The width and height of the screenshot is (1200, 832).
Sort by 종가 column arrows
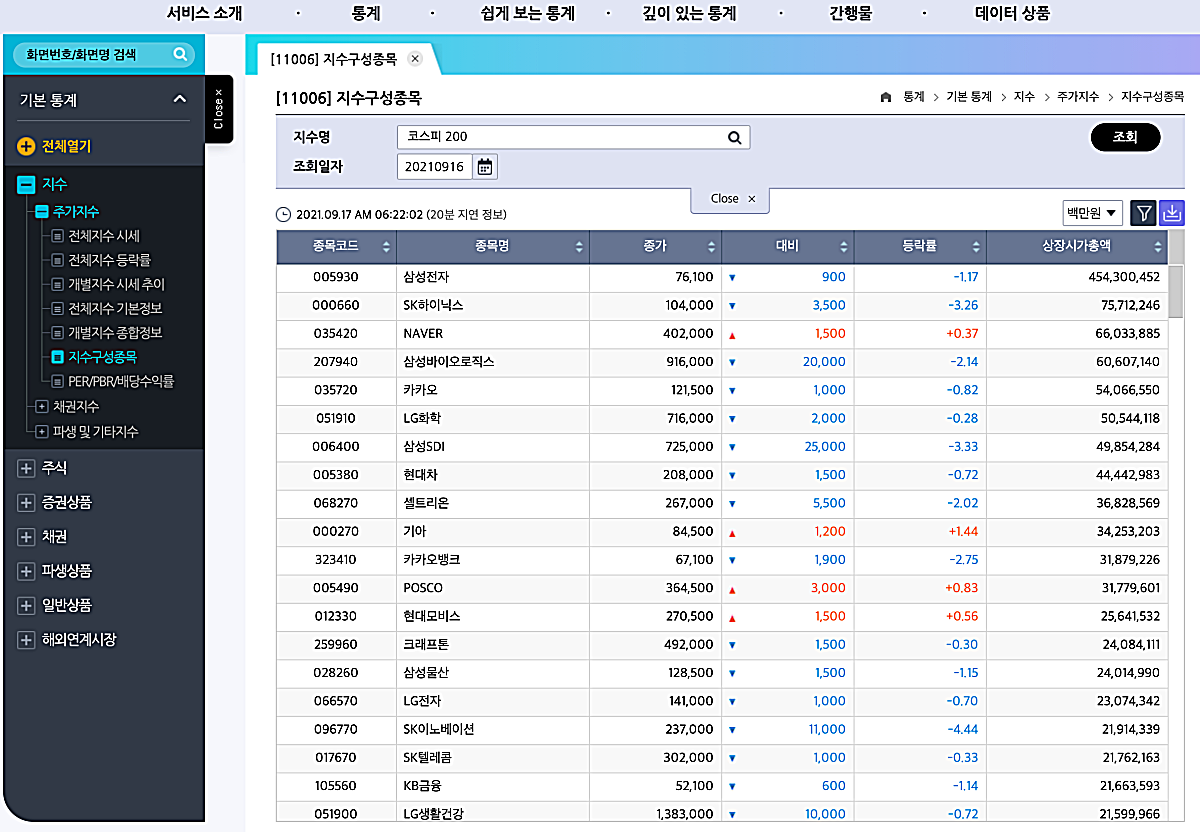click(x=711, y=247)
